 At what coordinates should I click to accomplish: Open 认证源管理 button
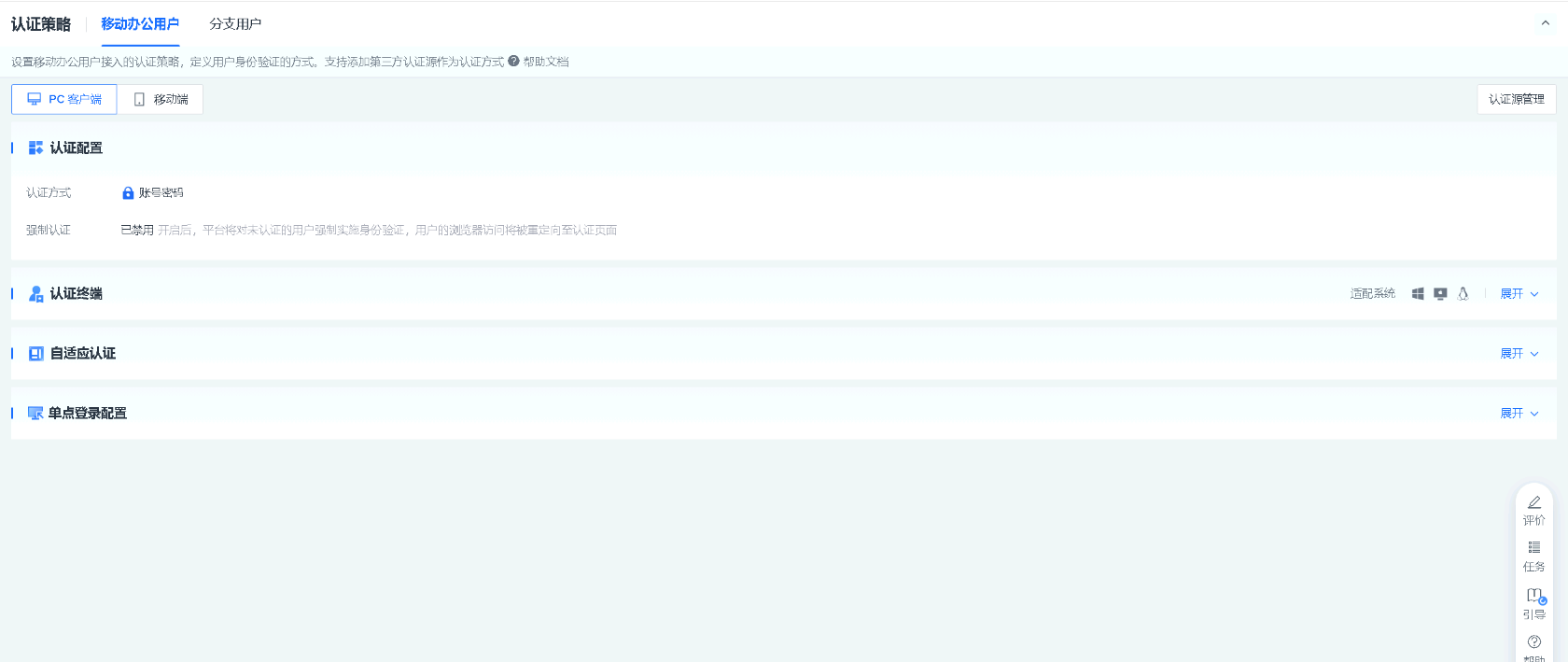click(1516, 99)
